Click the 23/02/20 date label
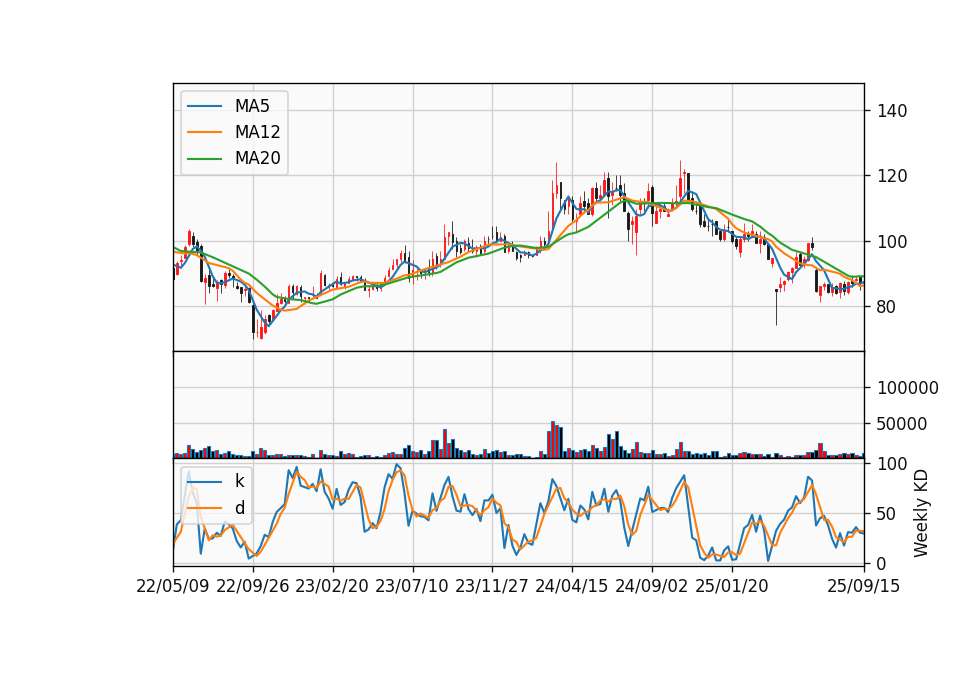Image resolution: width=960 pixels, height=690 pixels. (x=332, y=587)
